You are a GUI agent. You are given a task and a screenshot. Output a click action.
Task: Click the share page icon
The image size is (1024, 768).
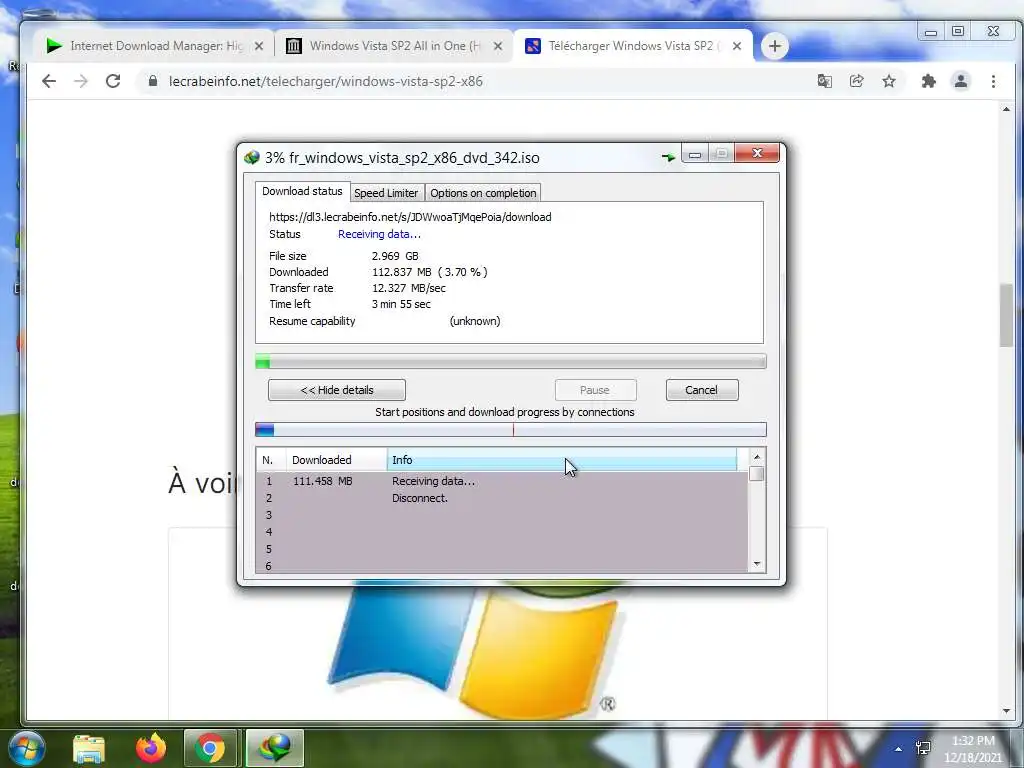(x=857, y=81)
